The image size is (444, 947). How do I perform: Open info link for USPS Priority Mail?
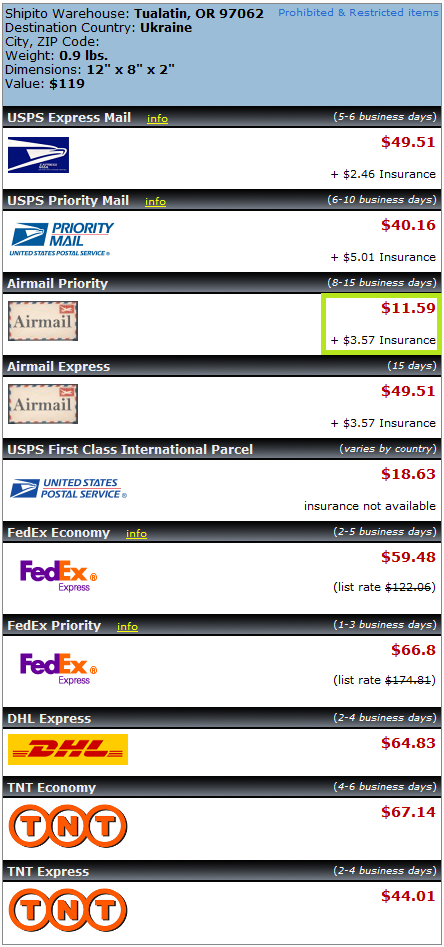(x=155, y=201)
